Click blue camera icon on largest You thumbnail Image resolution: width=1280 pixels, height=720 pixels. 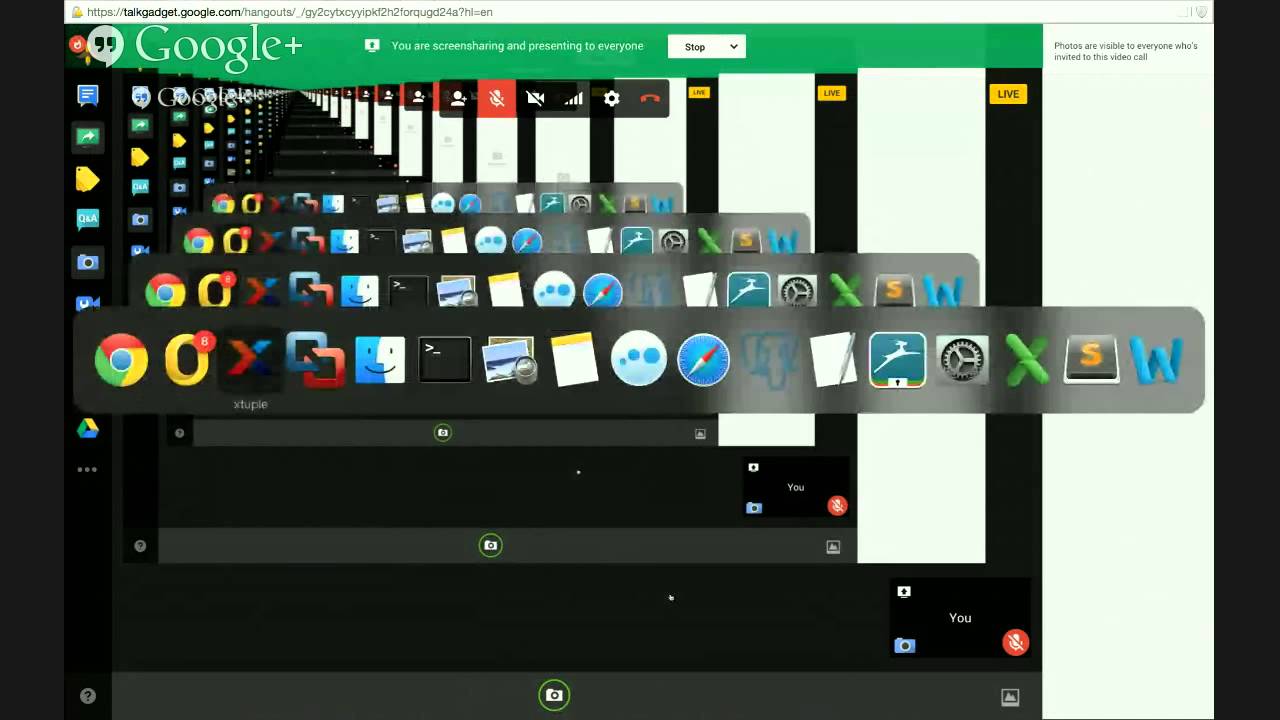pyautogui.click(x=904, y=646)
